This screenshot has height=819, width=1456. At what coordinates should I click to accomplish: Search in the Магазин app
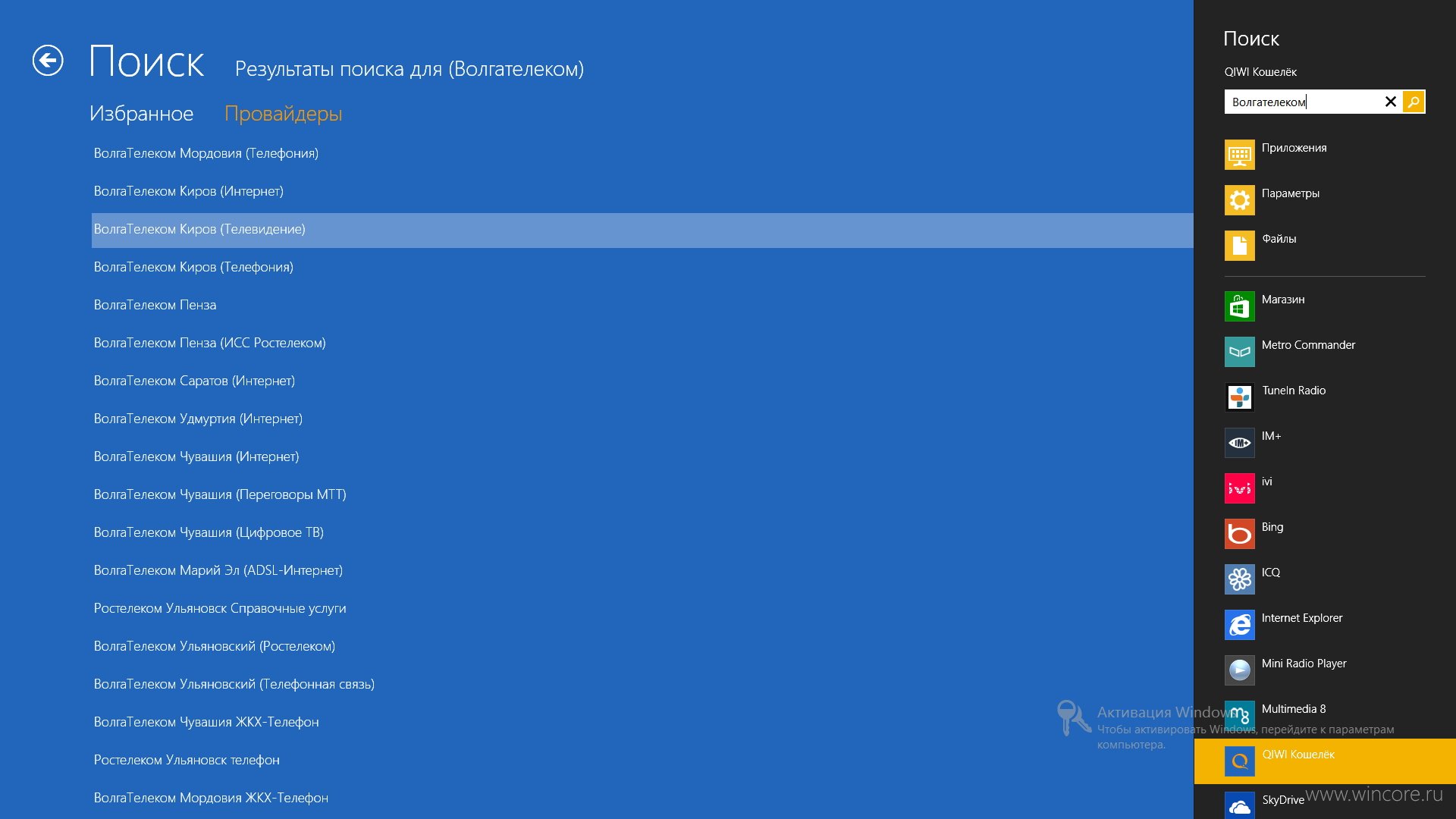point(1325,306)
